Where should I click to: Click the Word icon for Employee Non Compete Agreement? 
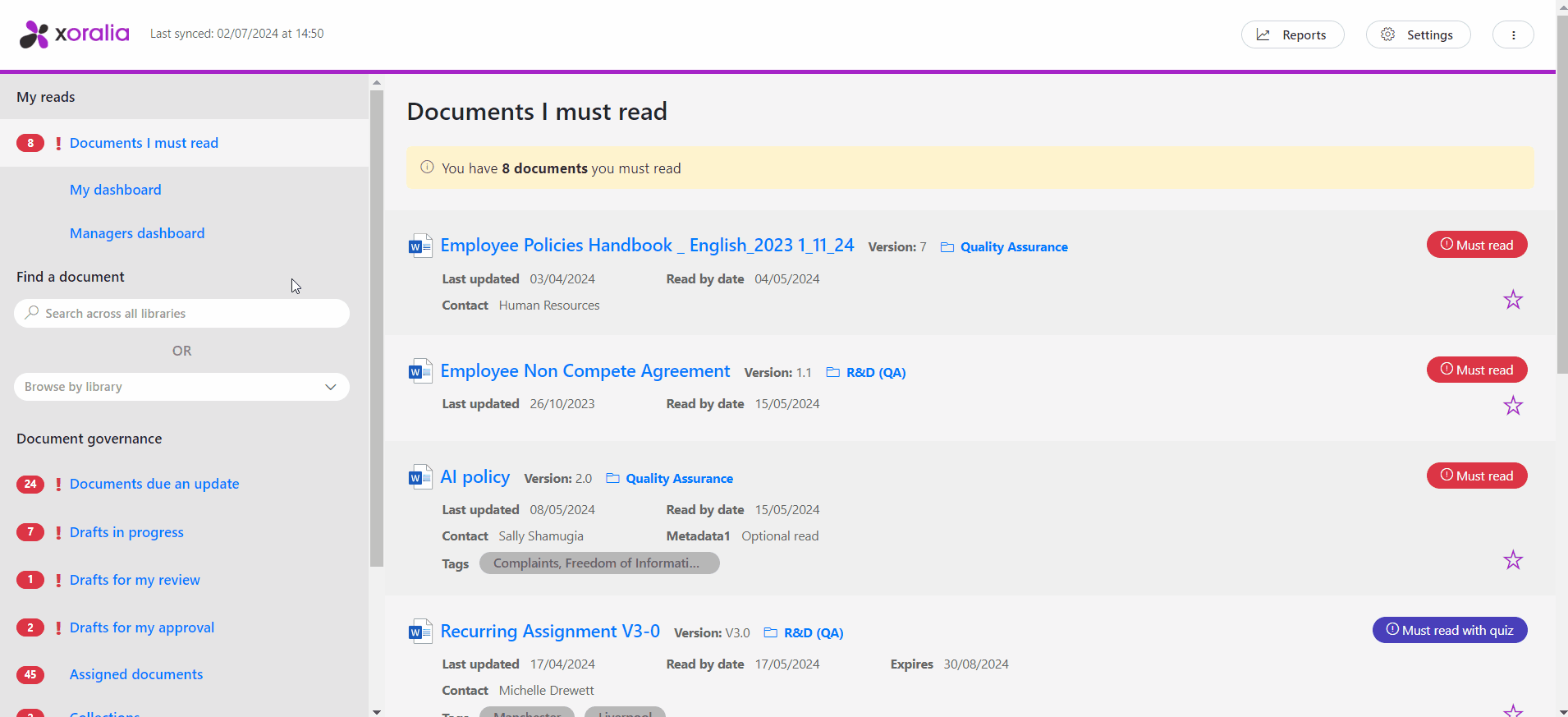(420, 371)
